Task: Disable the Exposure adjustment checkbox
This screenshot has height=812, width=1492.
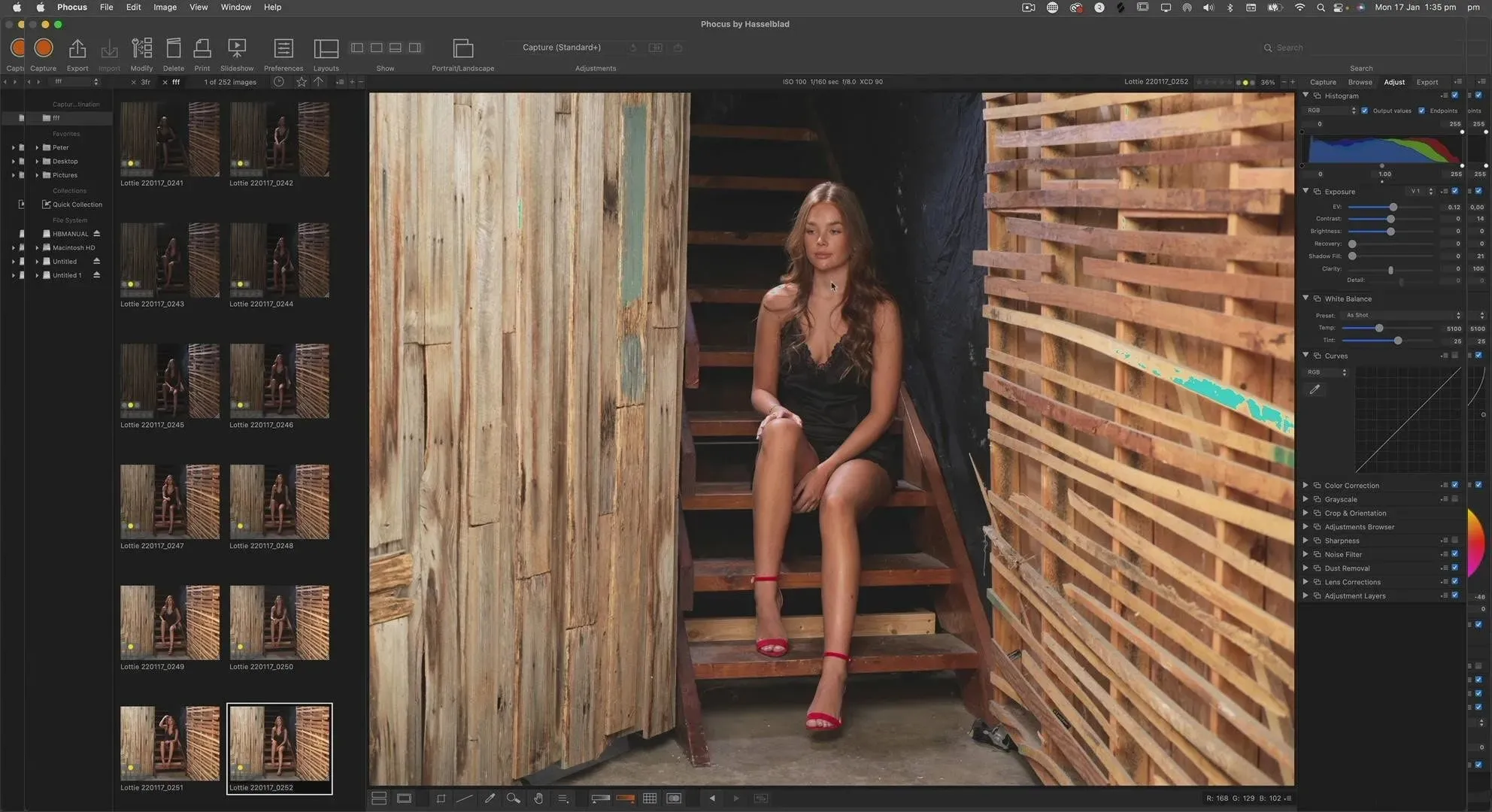Action: pos(1454,191)
